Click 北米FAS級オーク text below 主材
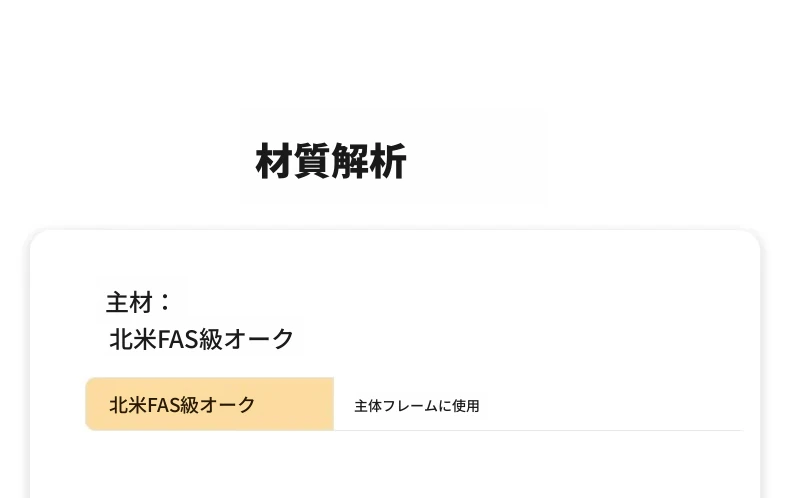This screenshot has height=498, width=790. click(202, 339)
